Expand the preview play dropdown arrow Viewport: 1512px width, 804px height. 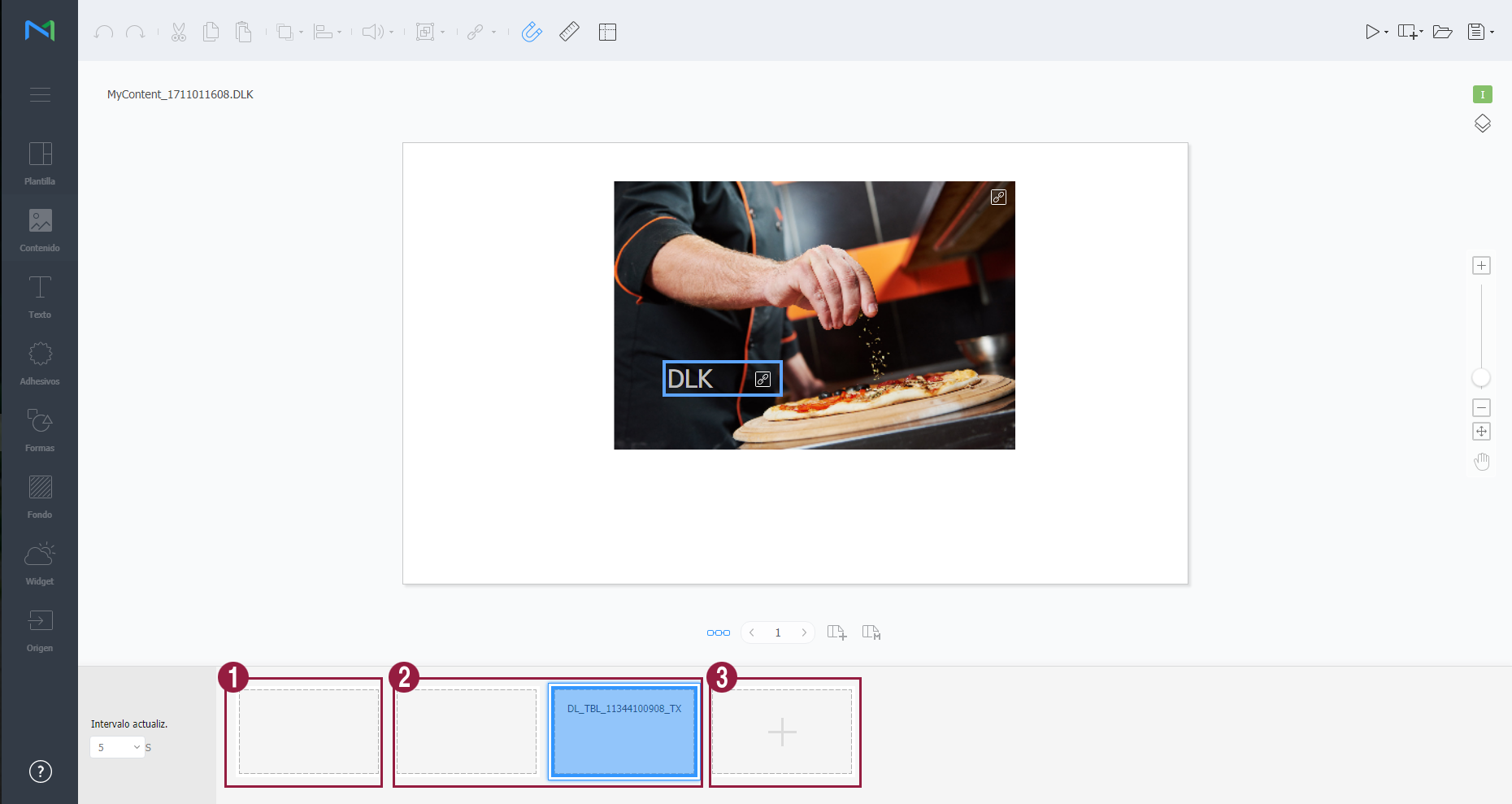(1386, 33)
